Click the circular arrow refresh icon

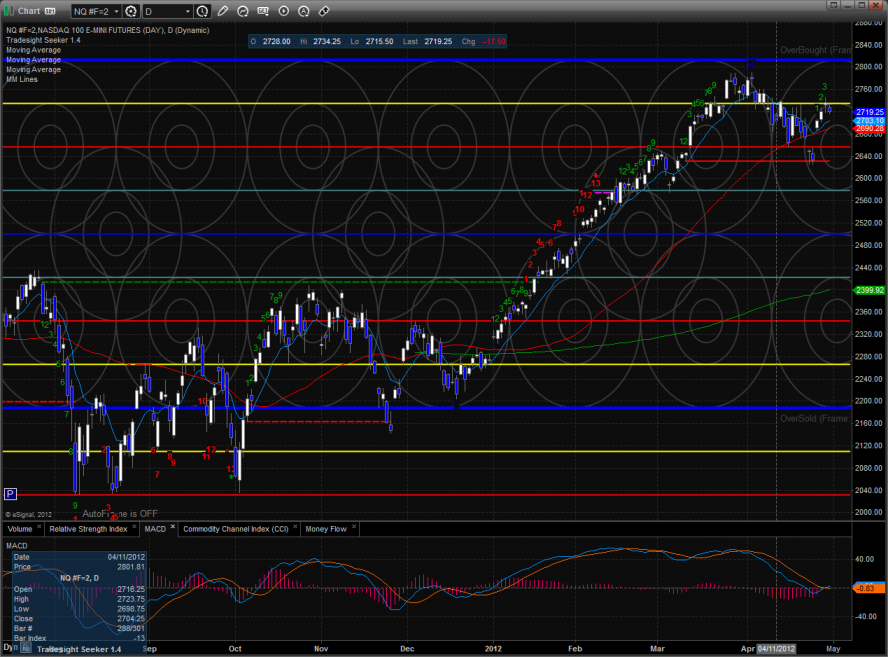click(244, 11)
